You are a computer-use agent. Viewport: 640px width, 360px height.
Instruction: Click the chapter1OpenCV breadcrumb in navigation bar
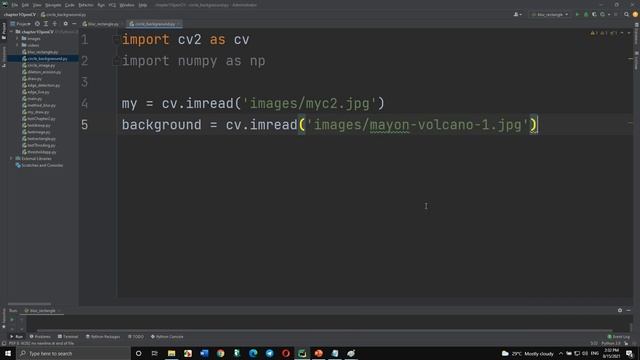(x=20, y=15)
